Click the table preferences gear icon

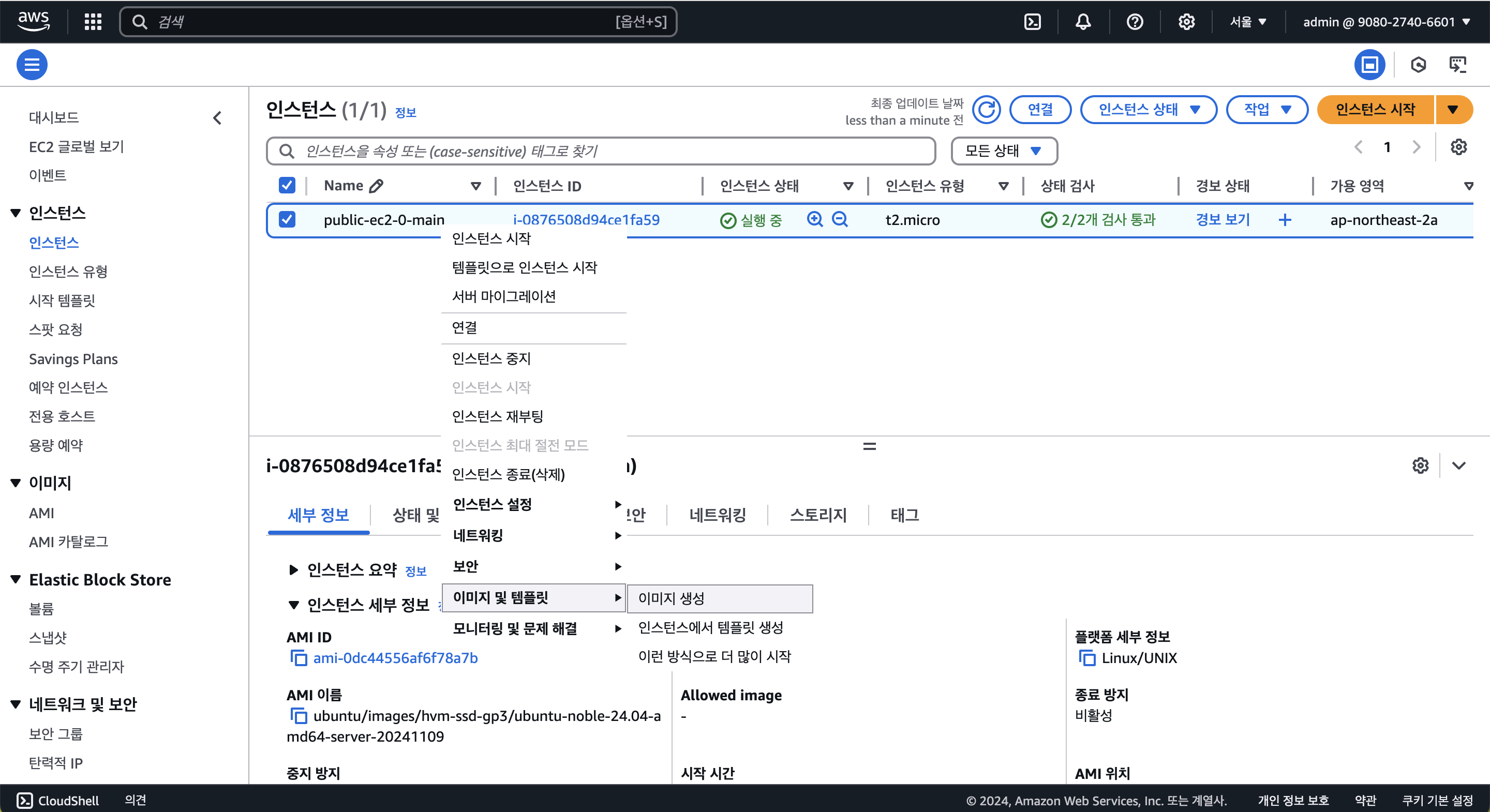point(1458,147)
